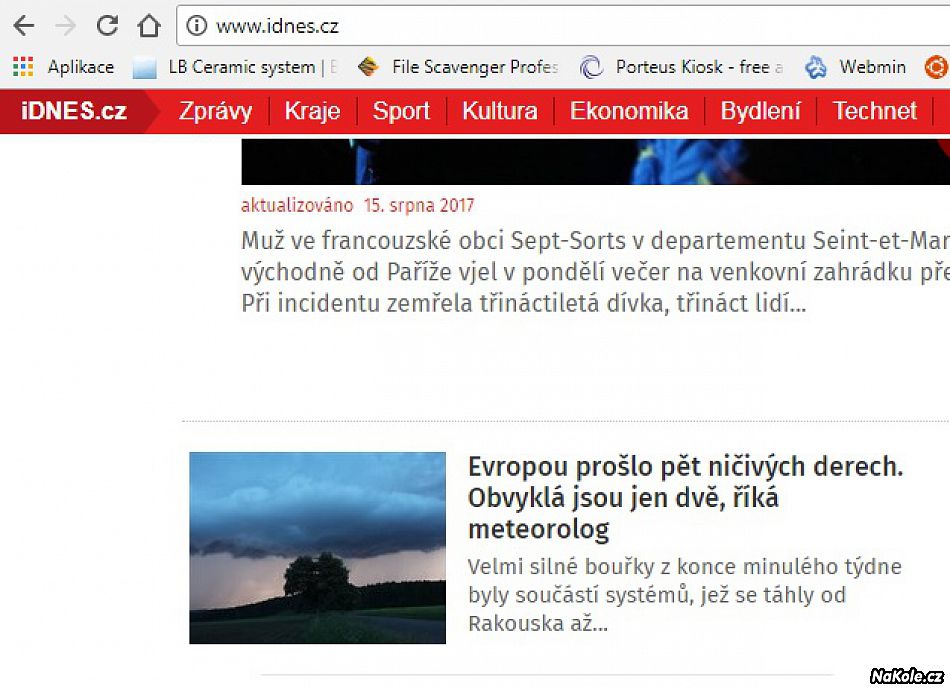Viewport: 950px width, 689px height.
Task: Open the Bydlení section
Action: [x=760, y=111]
